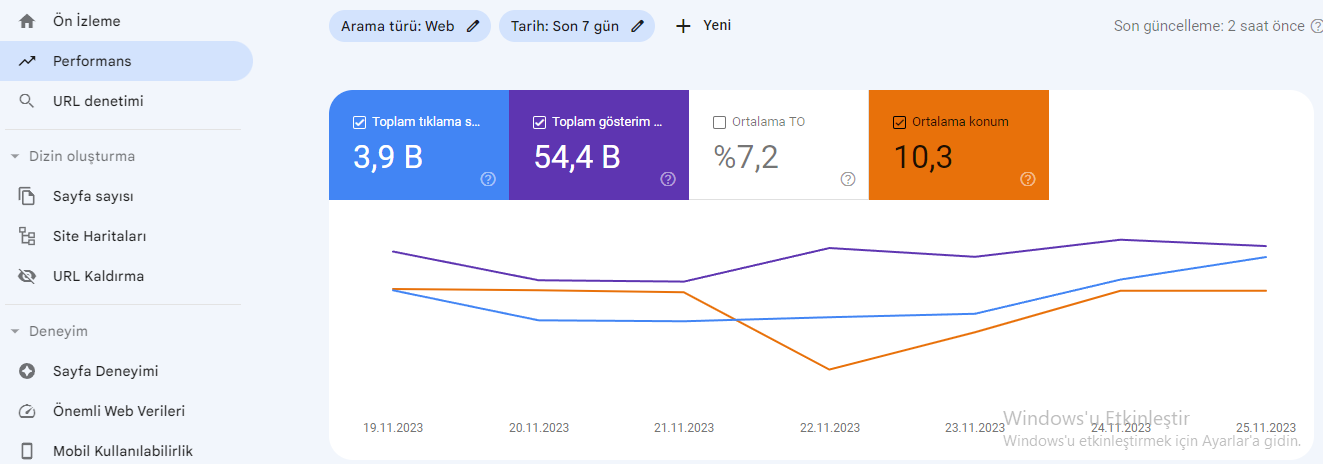
Task: Click the Önemli Web Verileri gauge icon
Action: pos(27,411)
